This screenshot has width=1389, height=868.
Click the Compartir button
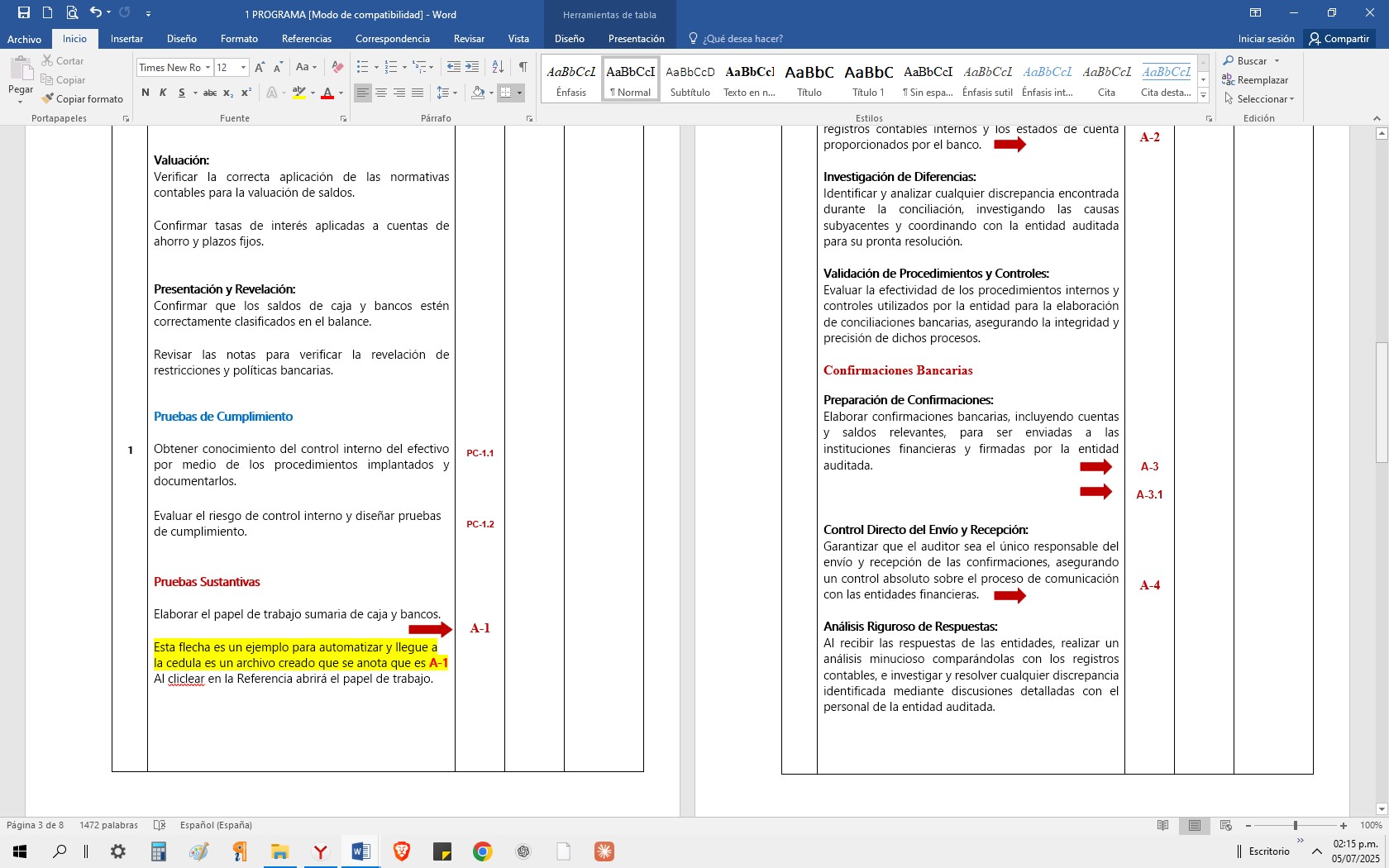coord(1339,39)
